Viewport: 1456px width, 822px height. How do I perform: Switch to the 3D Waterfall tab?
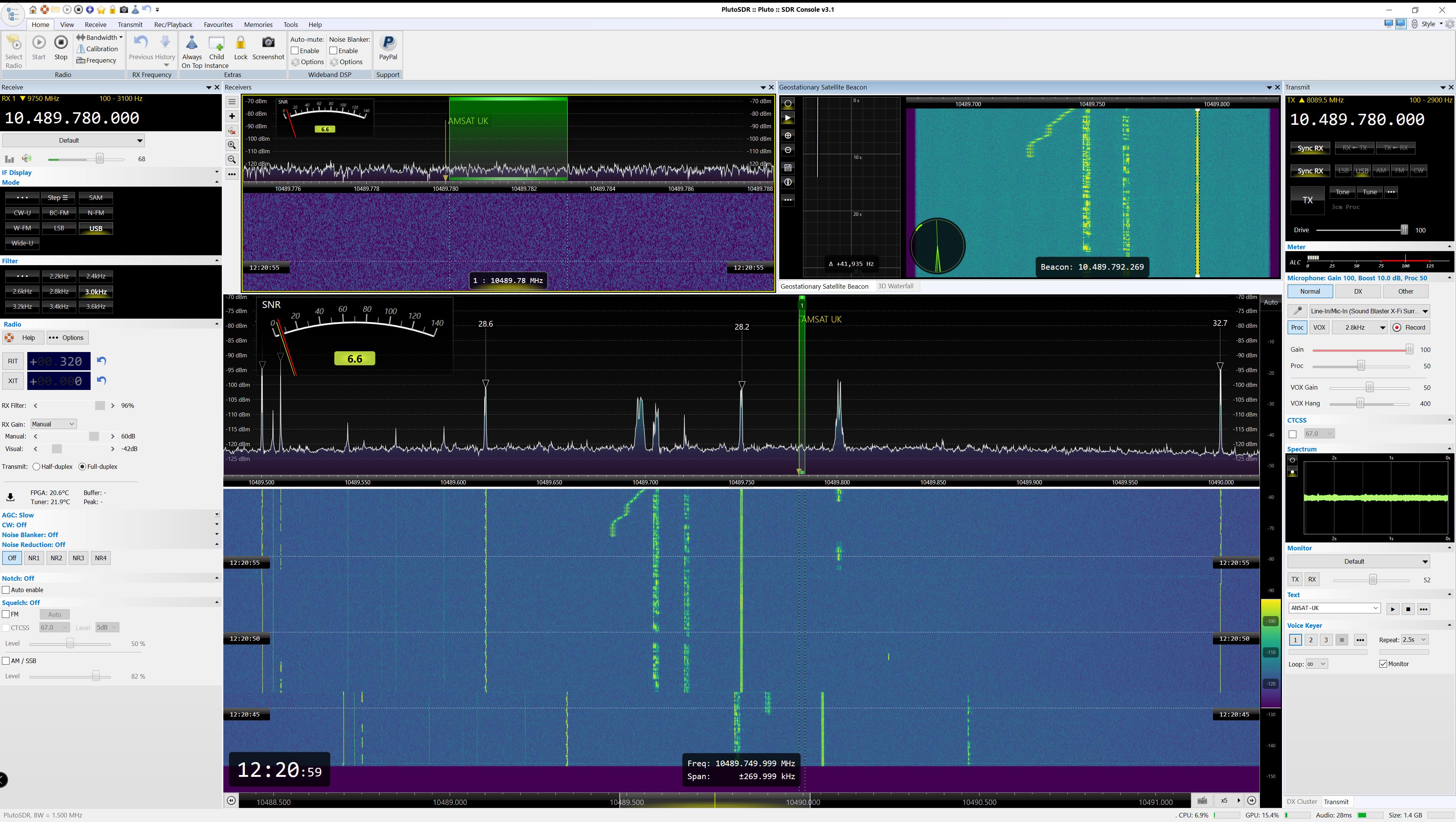click(x=895, y=286)
